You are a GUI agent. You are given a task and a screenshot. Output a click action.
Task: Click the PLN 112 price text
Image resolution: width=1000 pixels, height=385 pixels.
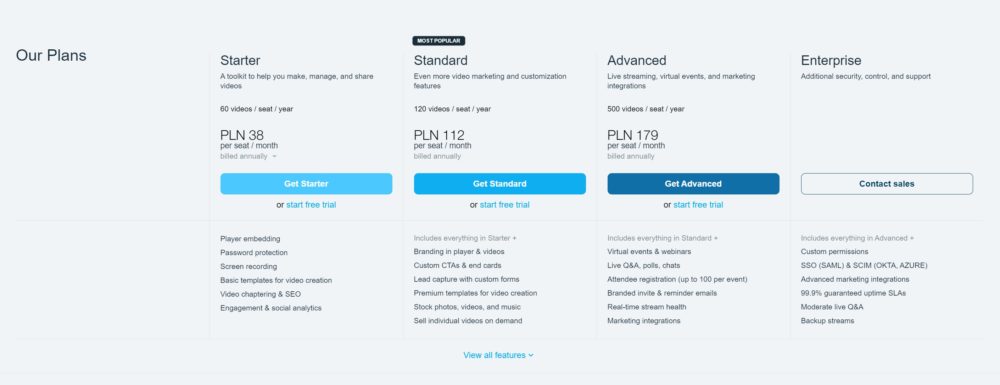439,134
